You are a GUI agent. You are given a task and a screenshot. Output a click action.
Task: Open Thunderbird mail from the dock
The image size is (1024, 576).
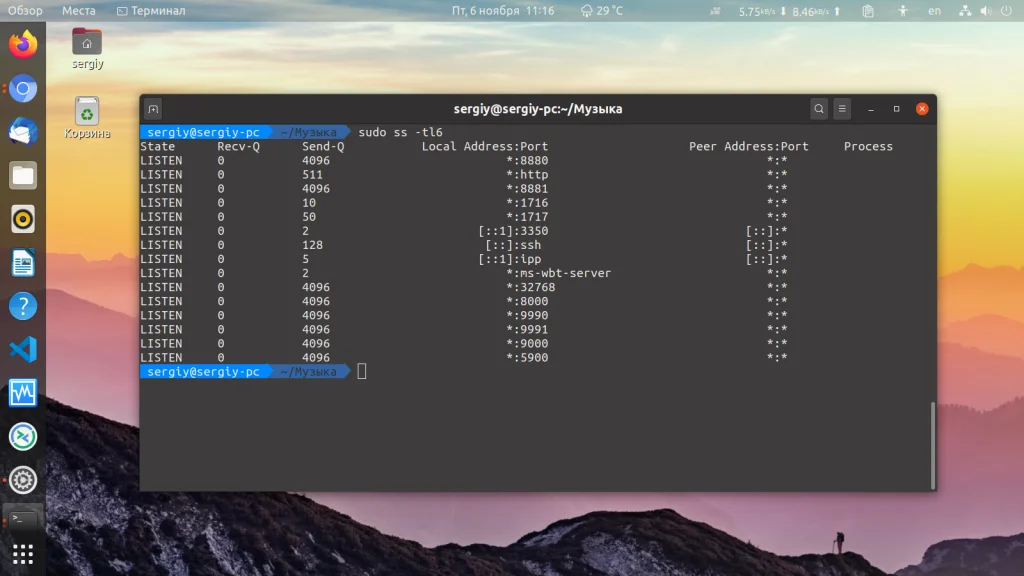point(23,132)
